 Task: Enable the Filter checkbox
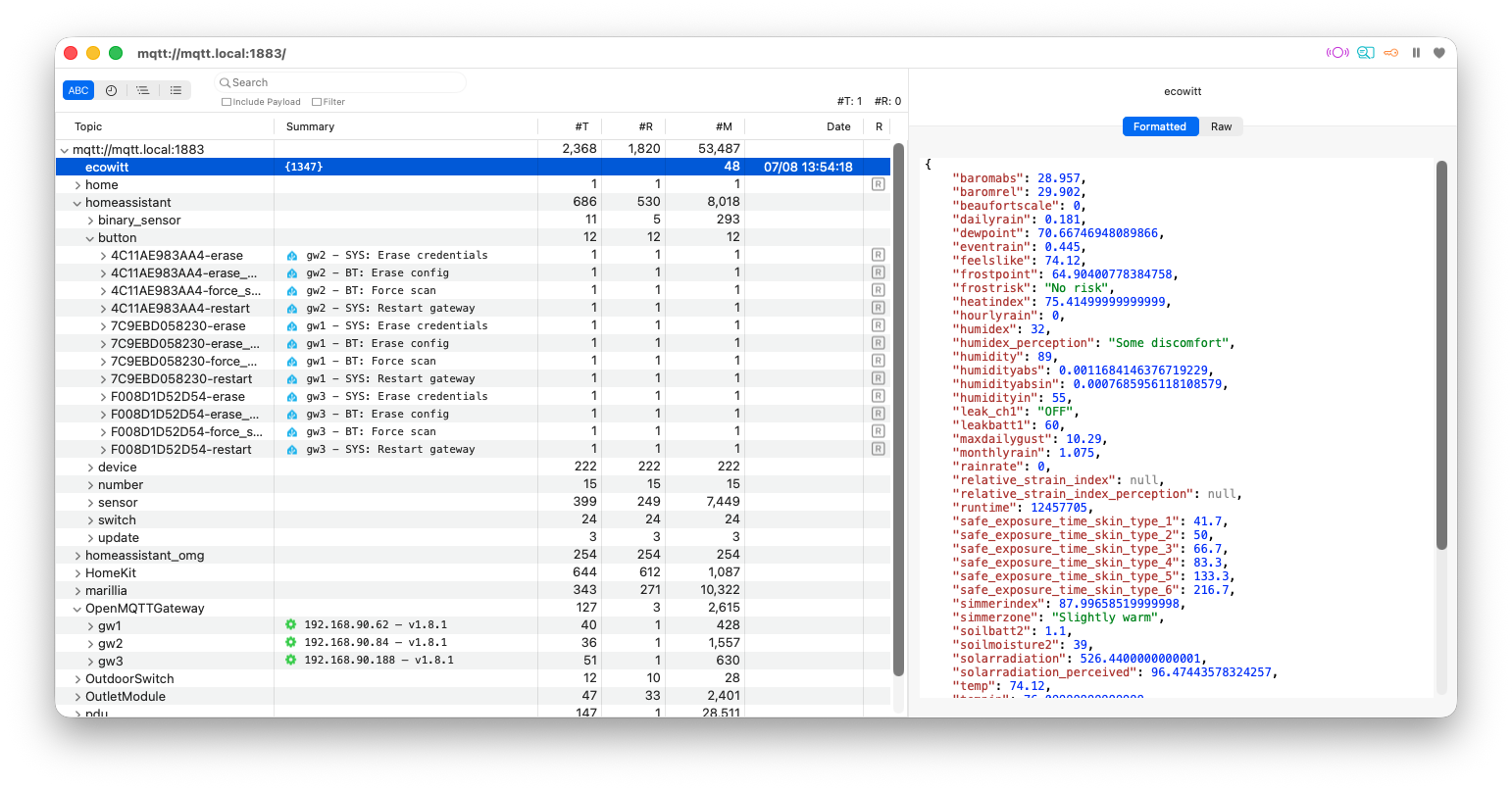coord(317,102)
